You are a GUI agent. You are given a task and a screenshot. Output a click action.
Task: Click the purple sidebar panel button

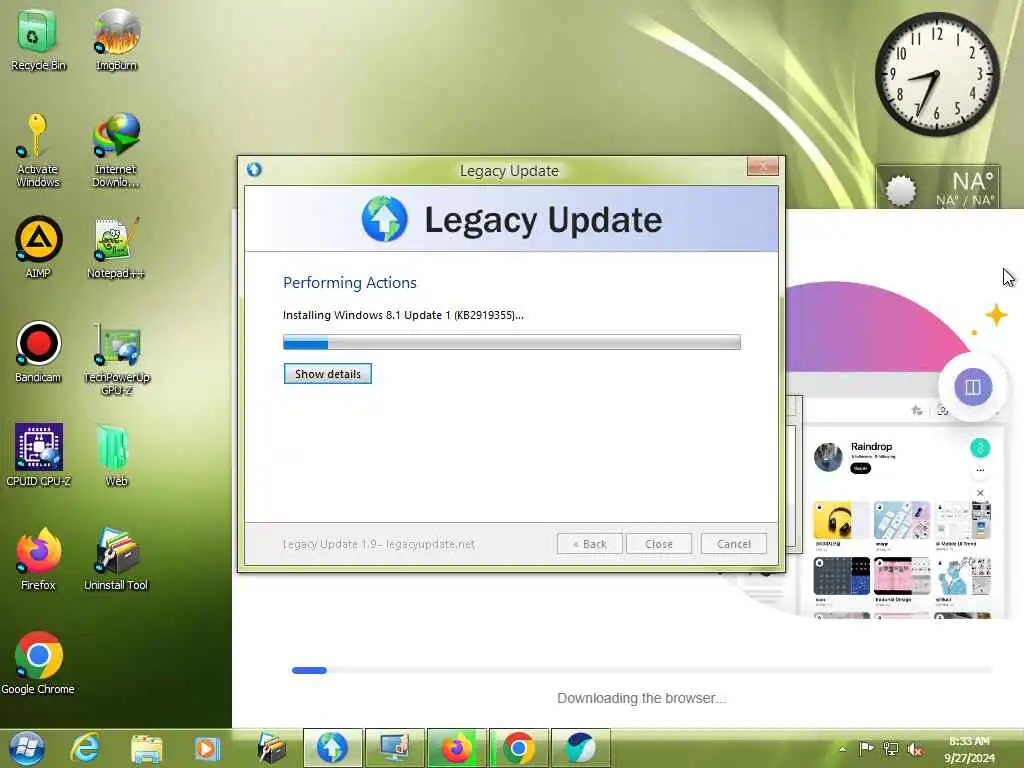point(973,387)
